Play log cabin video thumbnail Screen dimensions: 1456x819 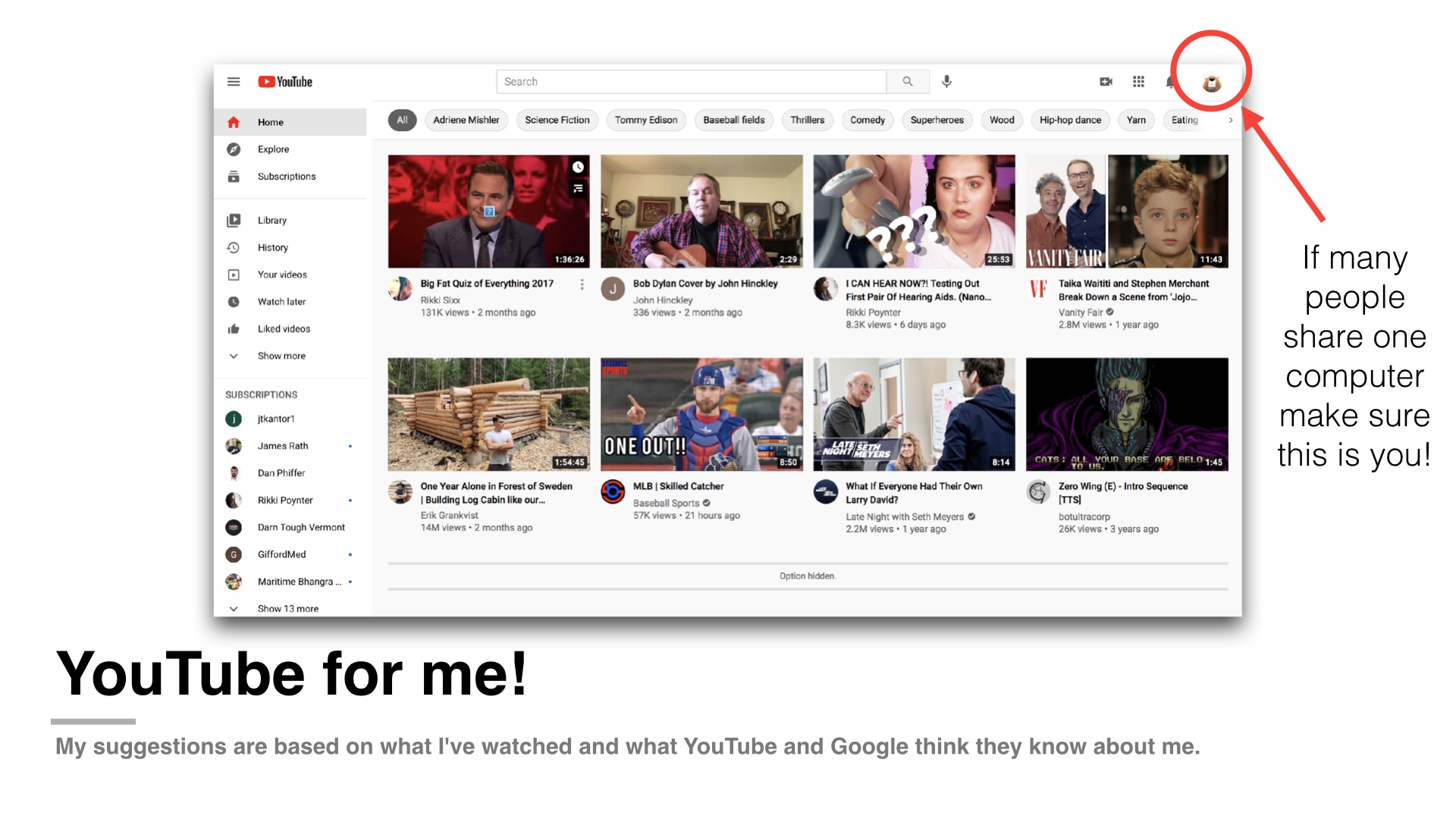point(488,414)
